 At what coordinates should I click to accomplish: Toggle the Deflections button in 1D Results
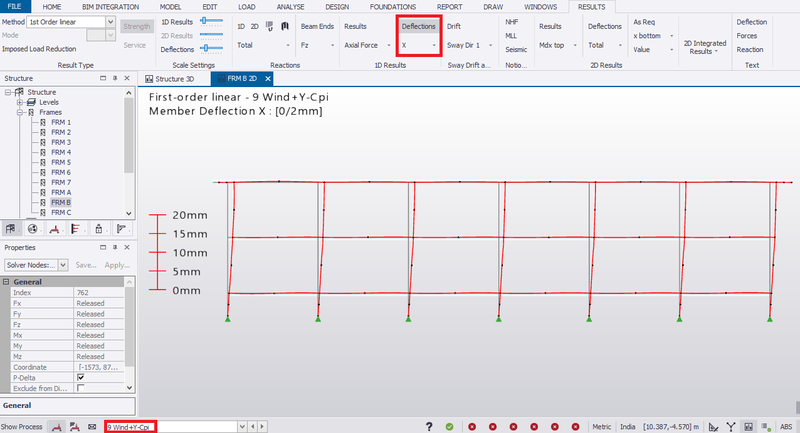418,26
